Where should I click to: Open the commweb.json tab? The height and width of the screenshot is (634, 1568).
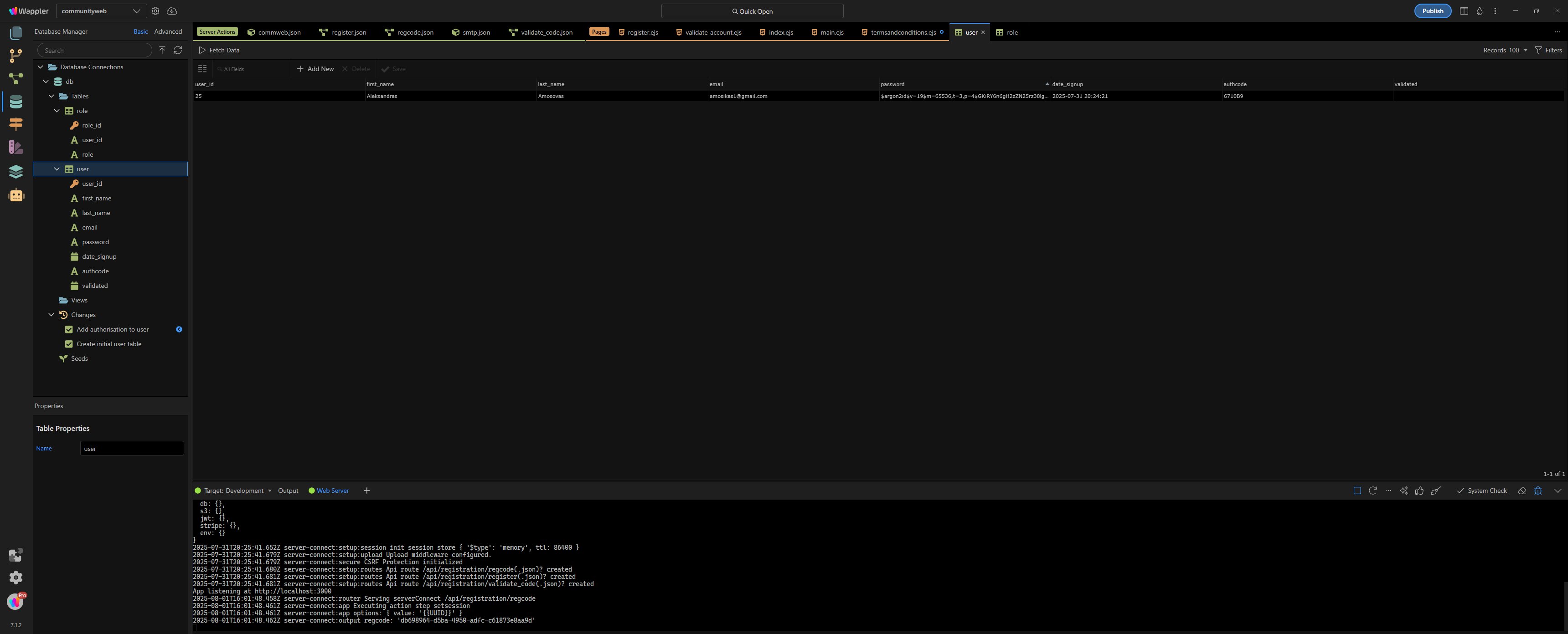point(274,32)
